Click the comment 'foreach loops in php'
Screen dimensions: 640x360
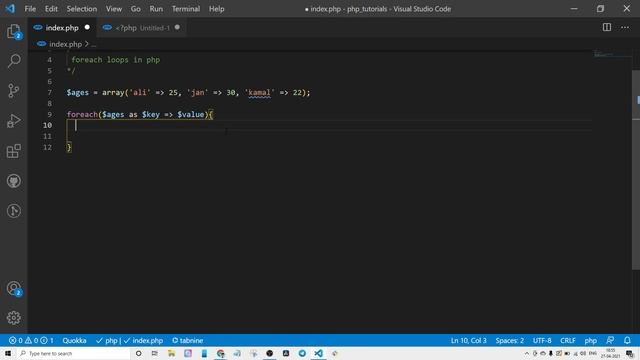coord(116,60)
